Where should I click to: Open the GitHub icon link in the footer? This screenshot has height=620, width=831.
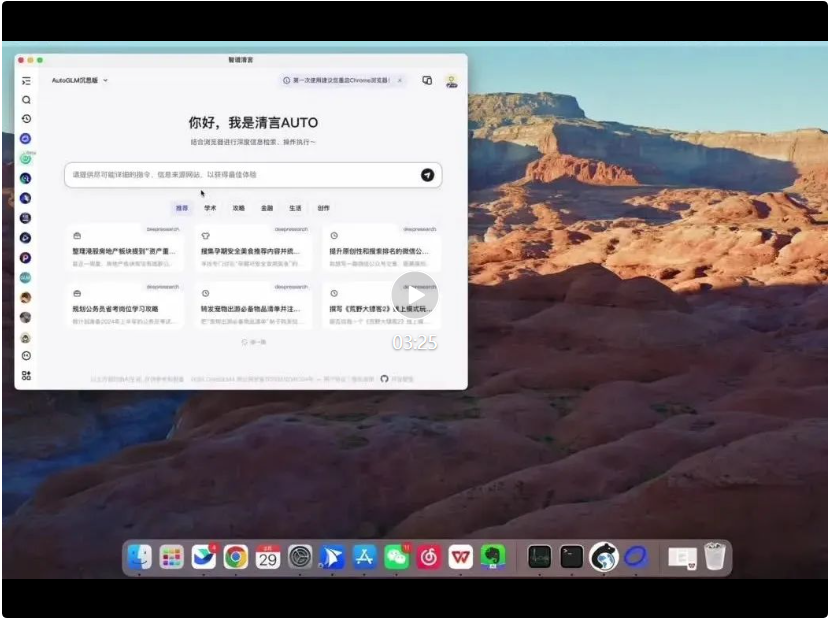point(384,379)
